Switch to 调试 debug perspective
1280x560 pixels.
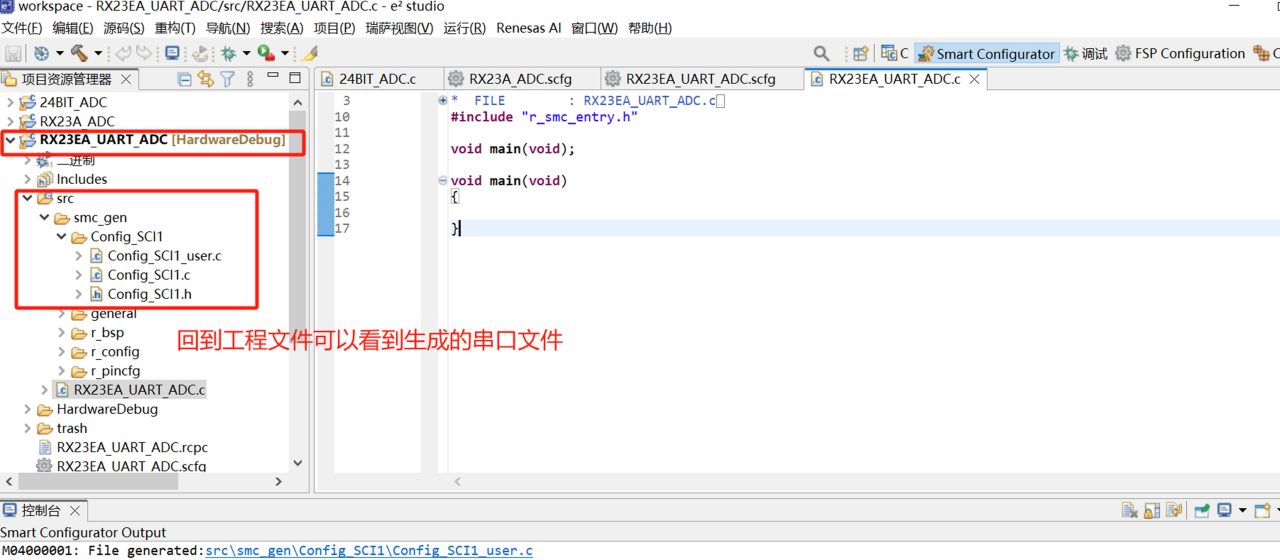pos(1085,53)
